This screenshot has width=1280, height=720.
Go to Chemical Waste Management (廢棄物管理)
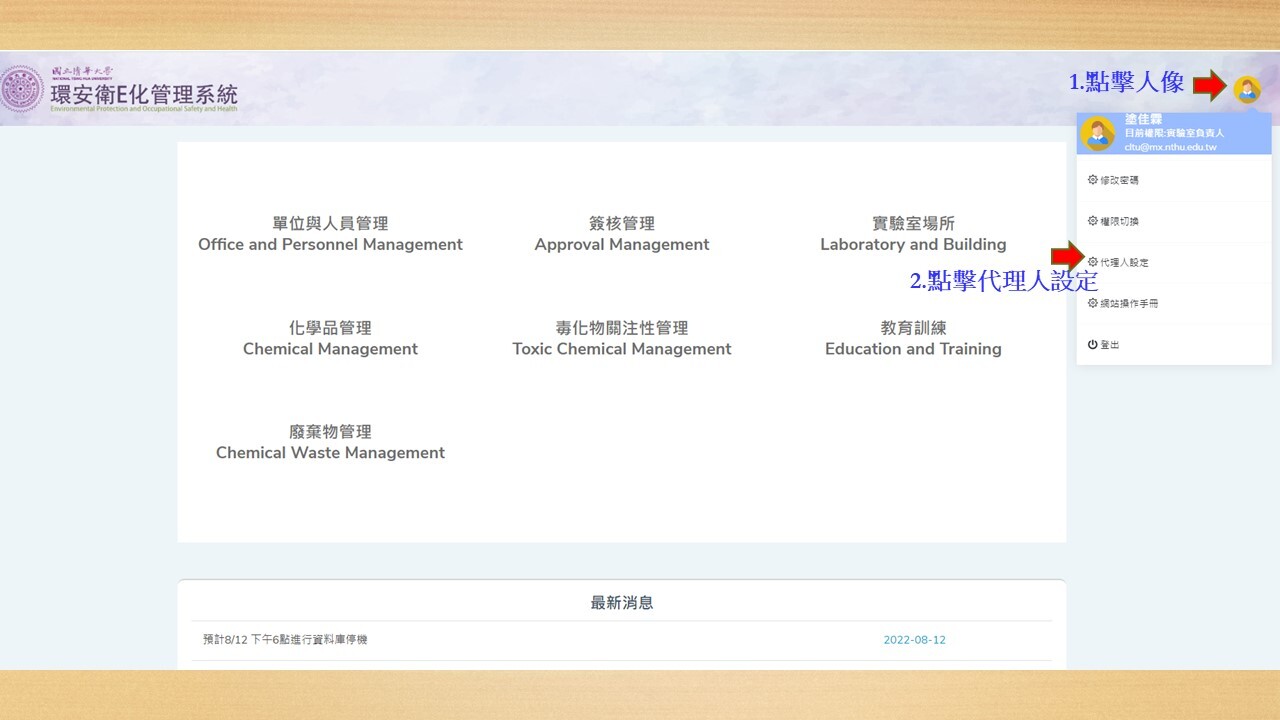pos(330,442)
